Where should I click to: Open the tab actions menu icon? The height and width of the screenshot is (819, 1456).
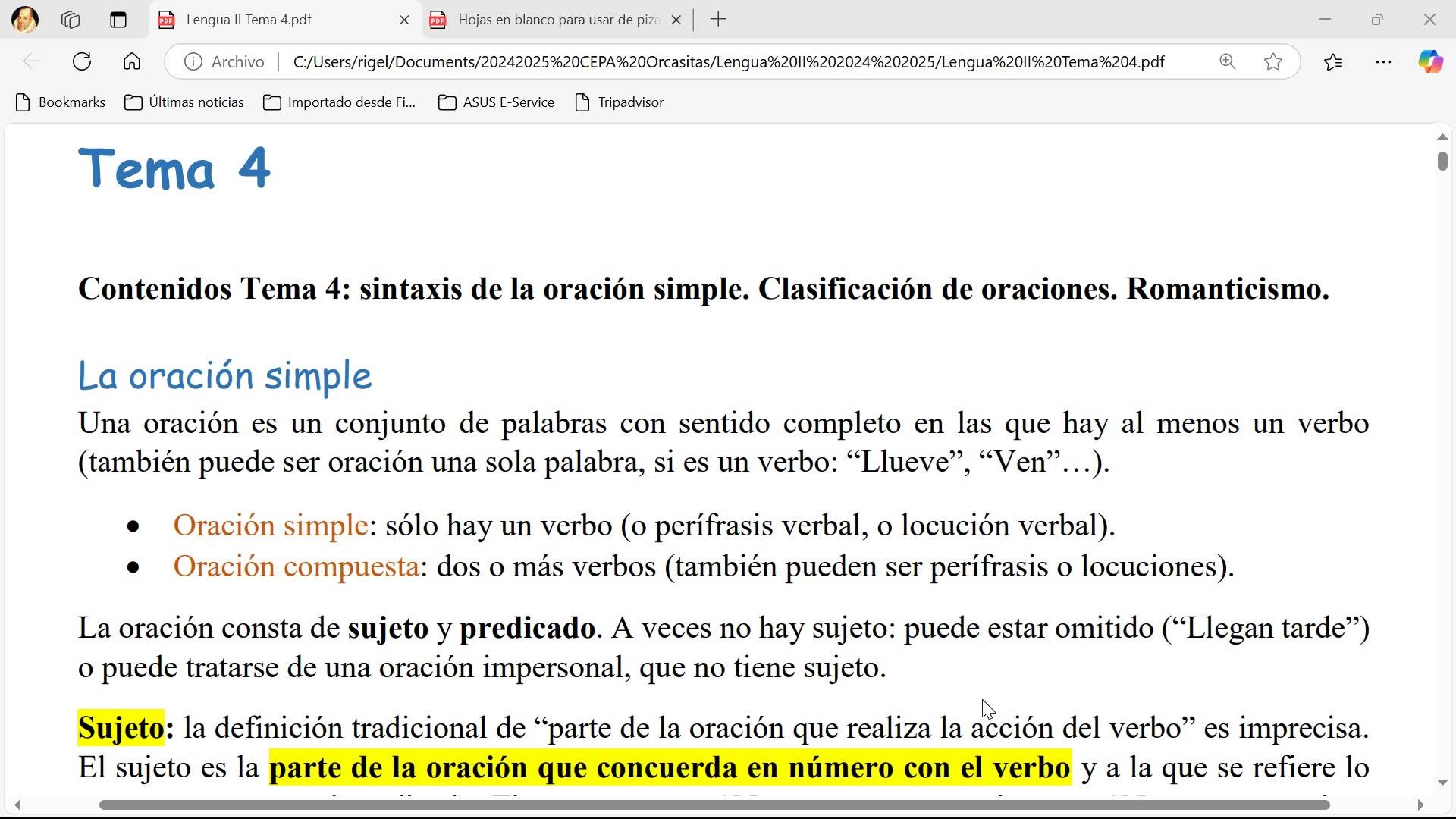click(118, 20)
